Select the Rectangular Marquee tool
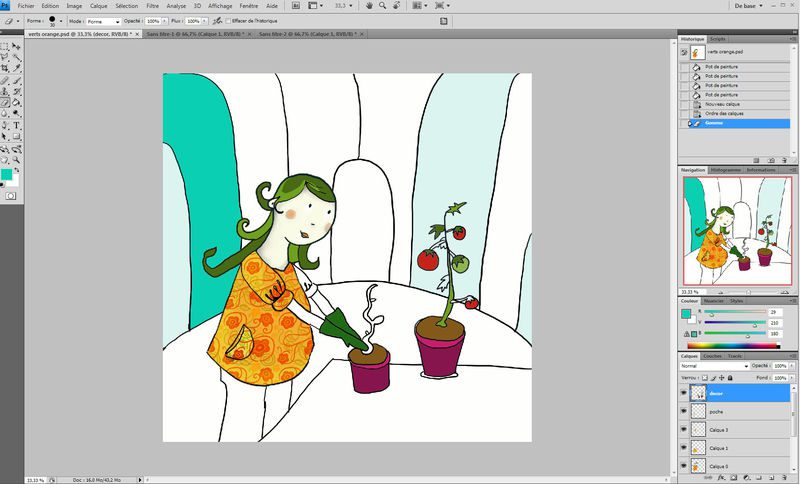 5,46
